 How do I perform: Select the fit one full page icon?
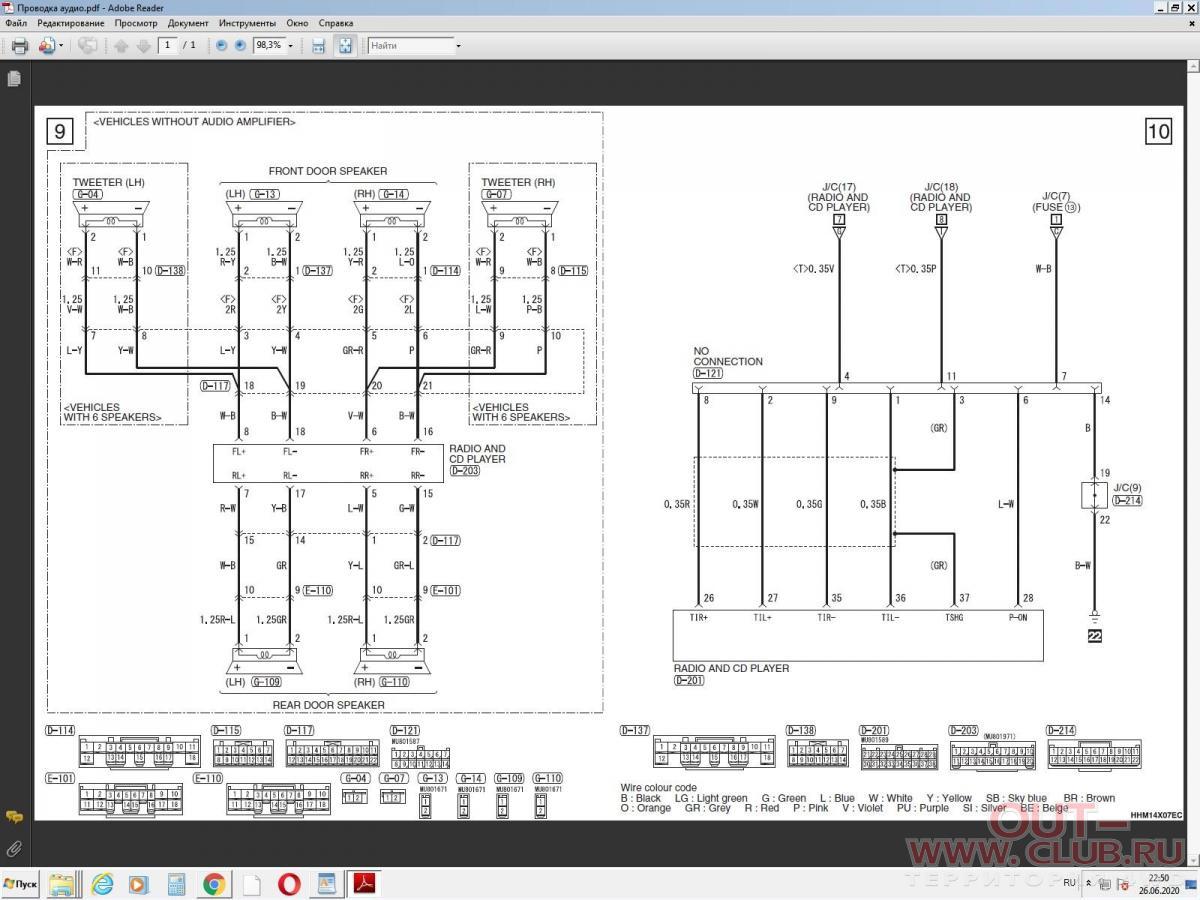pos(345,45)
